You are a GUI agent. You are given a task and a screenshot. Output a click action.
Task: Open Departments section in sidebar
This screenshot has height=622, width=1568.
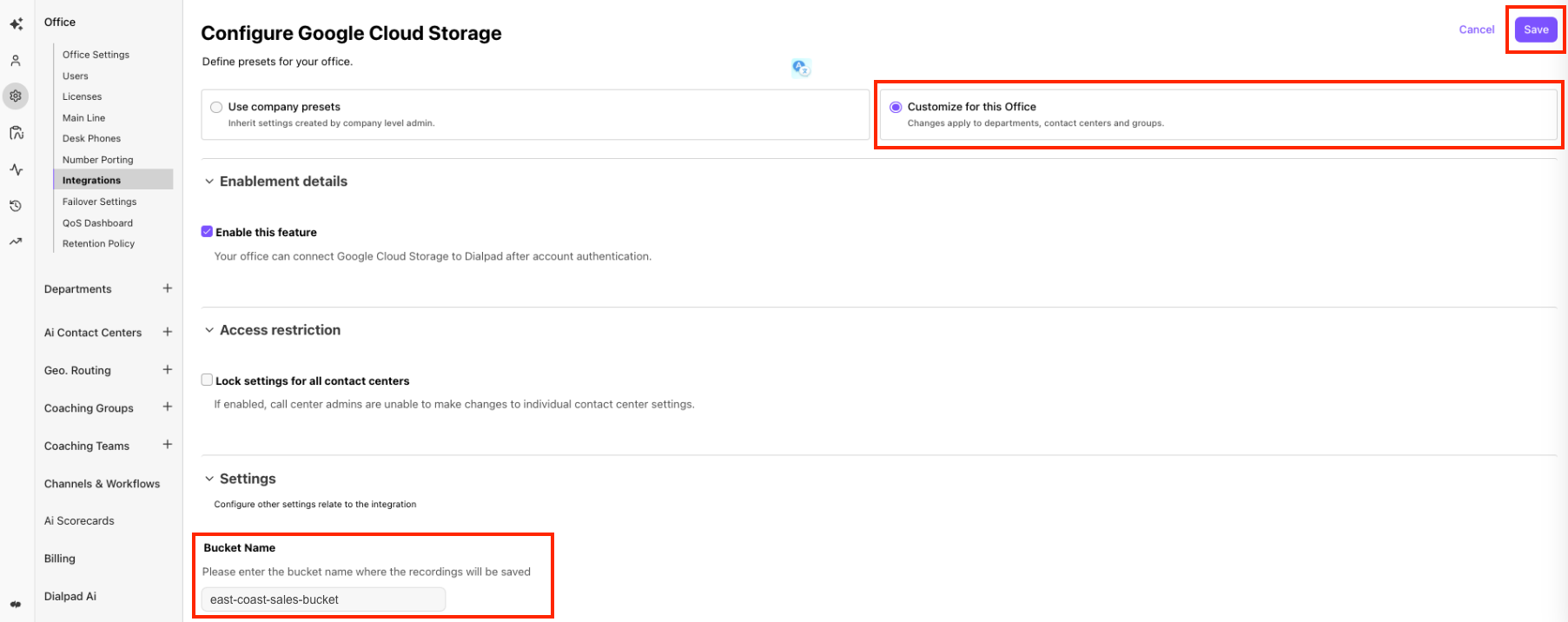point(78,289)
